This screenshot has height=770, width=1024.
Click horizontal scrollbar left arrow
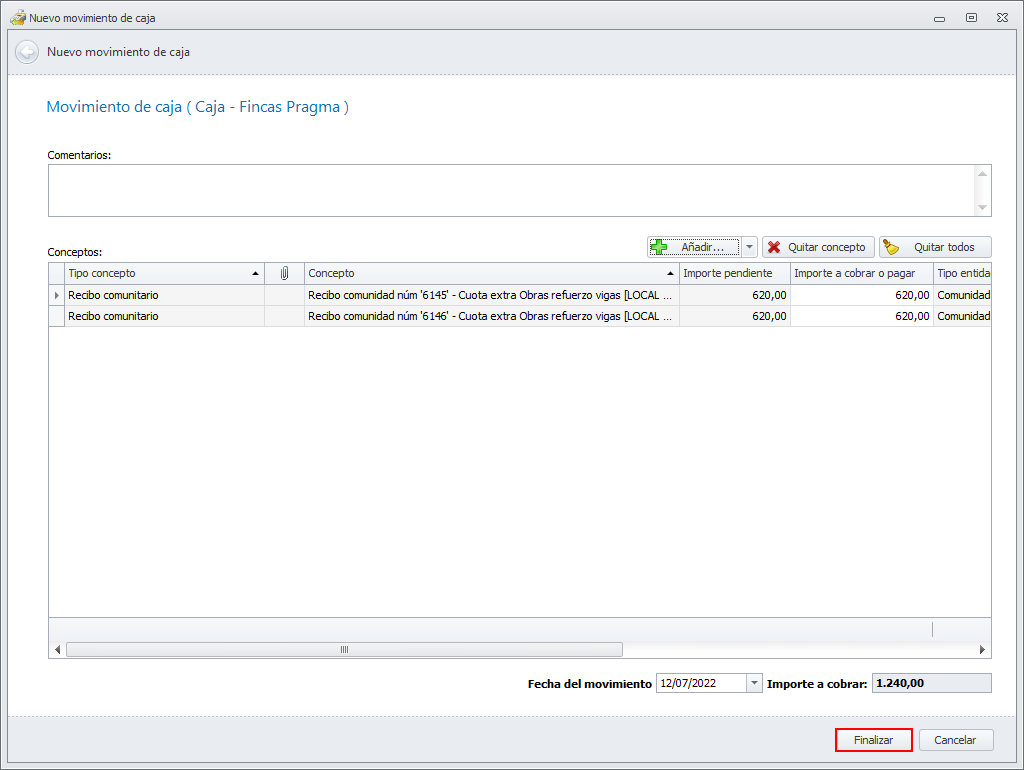click(57, 649)
